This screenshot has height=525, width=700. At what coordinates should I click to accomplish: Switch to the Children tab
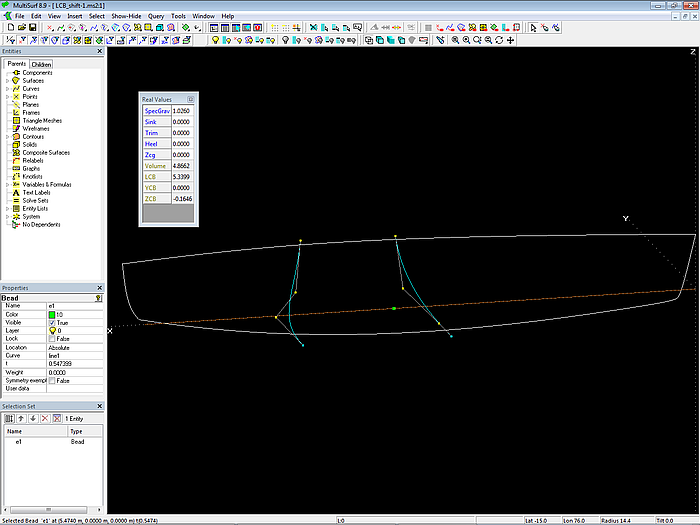(41, 64)
